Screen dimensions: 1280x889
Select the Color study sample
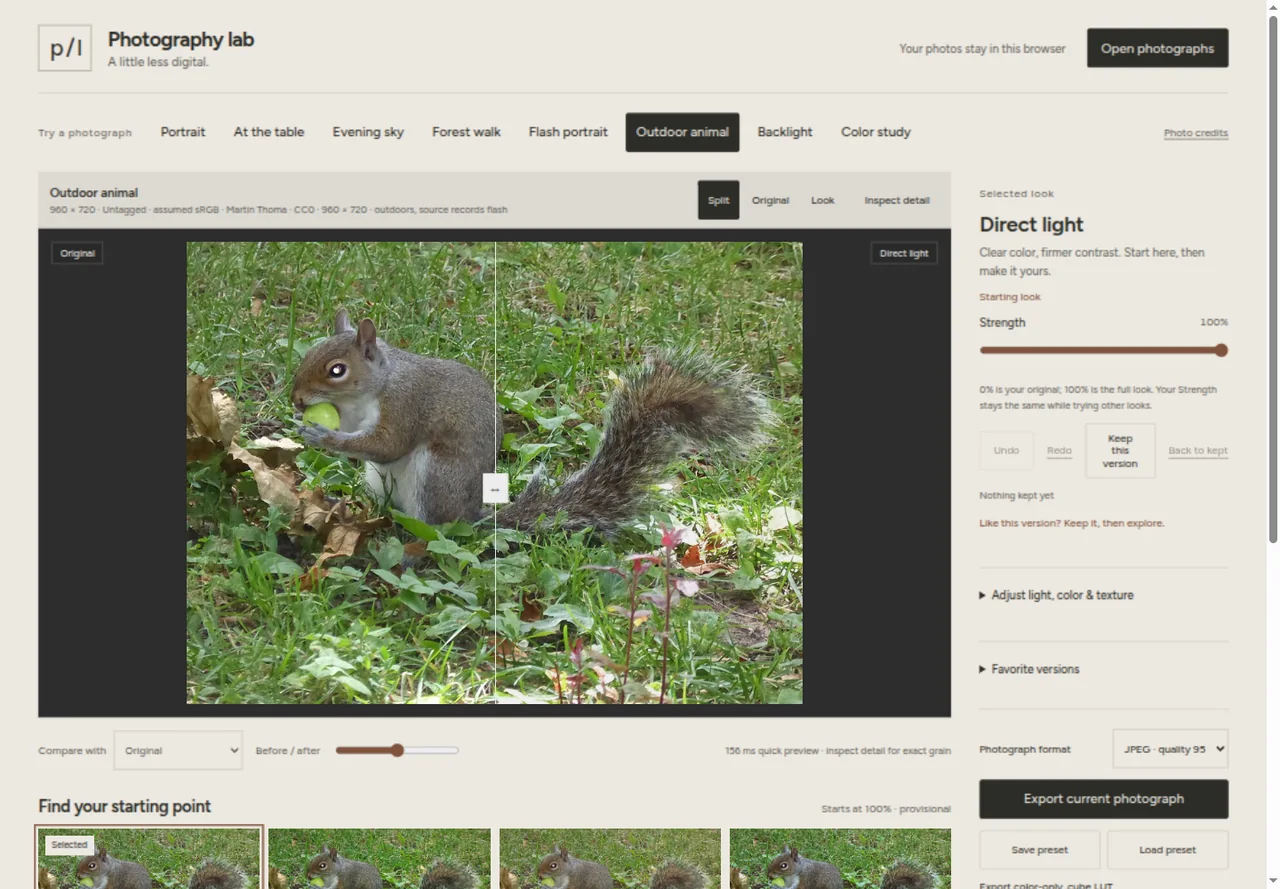[876, 132]
